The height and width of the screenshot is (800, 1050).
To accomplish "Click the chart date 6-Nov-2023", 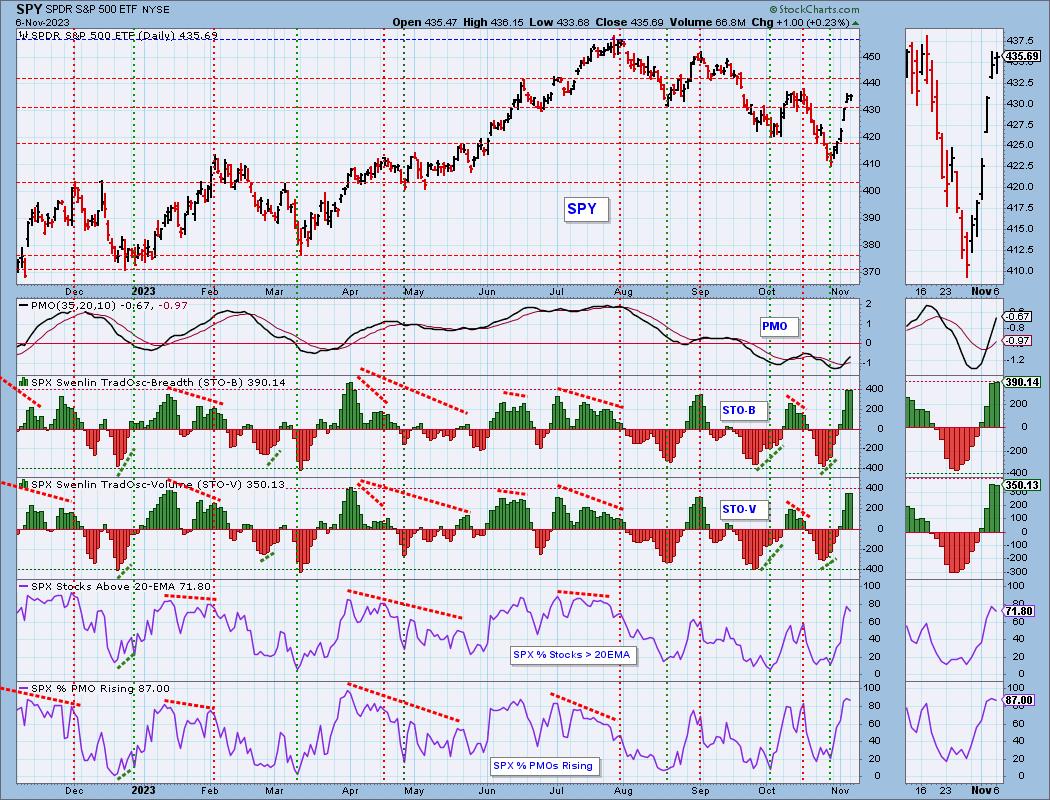I will [40, 22].
